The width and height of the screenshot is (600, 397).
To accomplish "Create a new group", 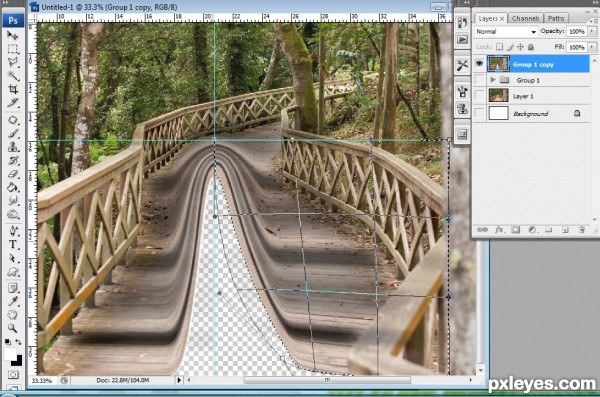I will 549,230.
